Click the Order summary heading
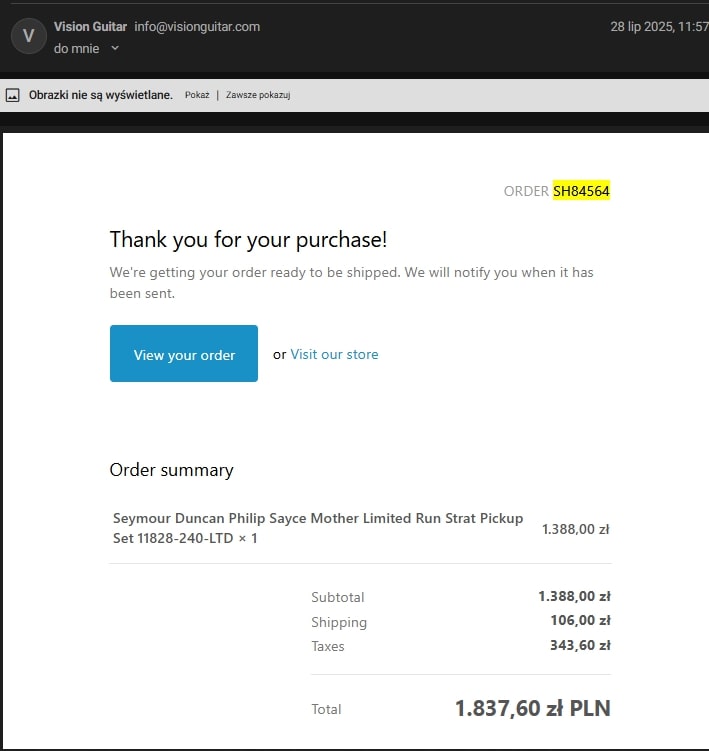Viewport: 709px width, 751px height. coord(172,470)
